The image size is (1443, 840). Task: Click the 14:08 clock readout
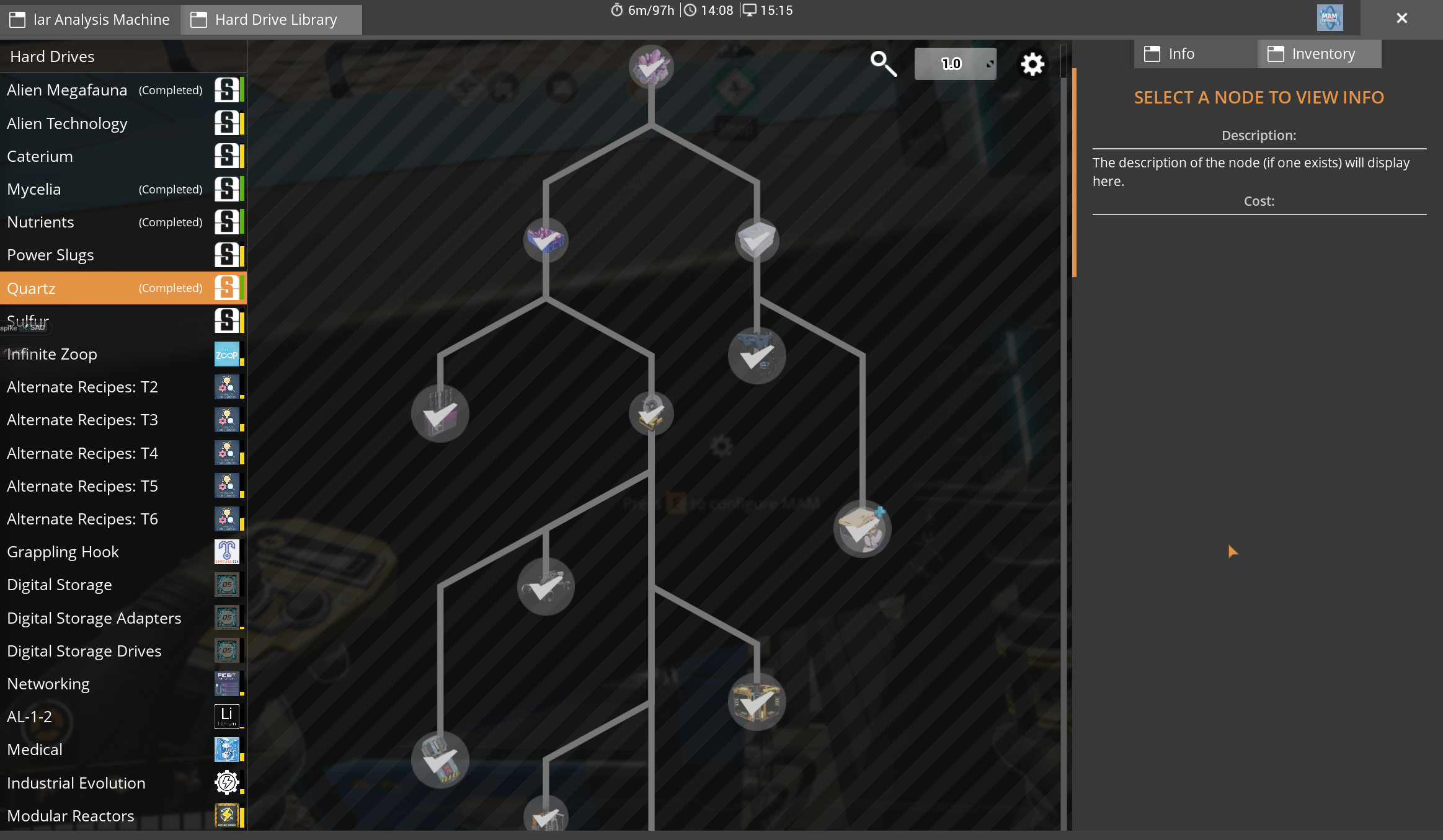(709, 11)
